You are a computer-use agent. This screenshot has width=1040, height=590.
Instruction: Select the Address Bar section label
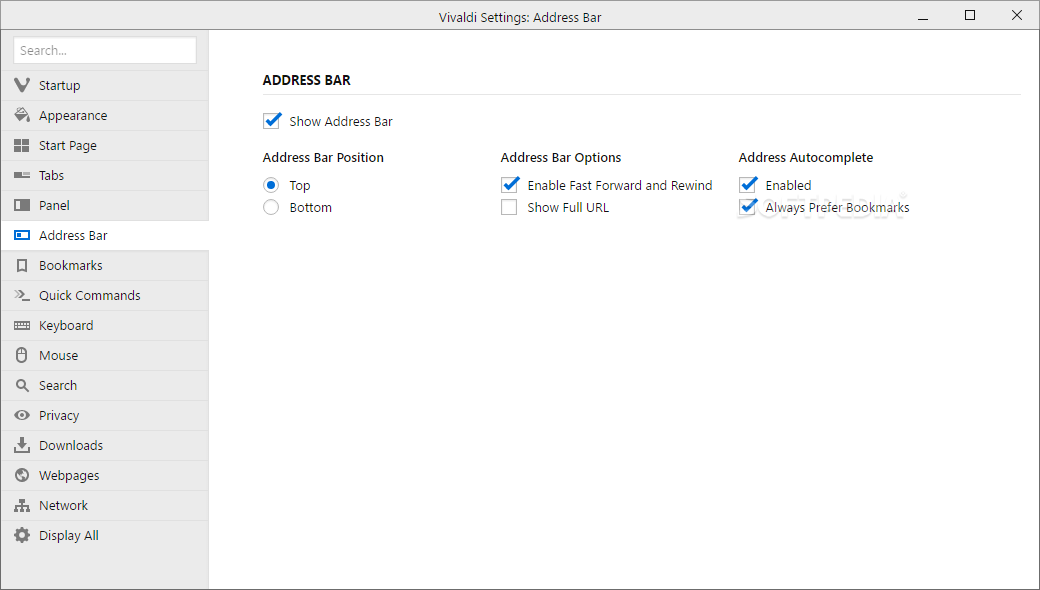point(73,235)
